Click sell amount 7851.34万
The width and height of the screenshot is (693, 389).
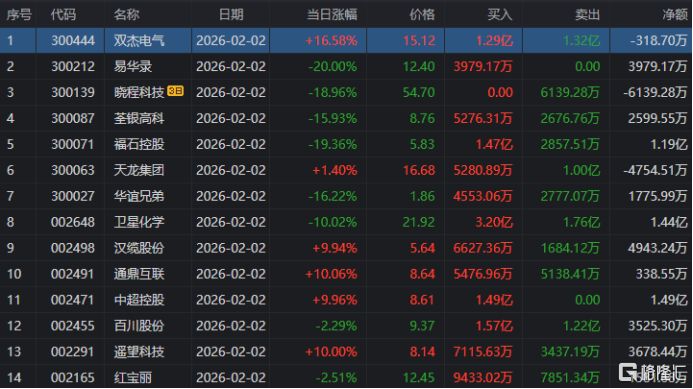(570, 378)
